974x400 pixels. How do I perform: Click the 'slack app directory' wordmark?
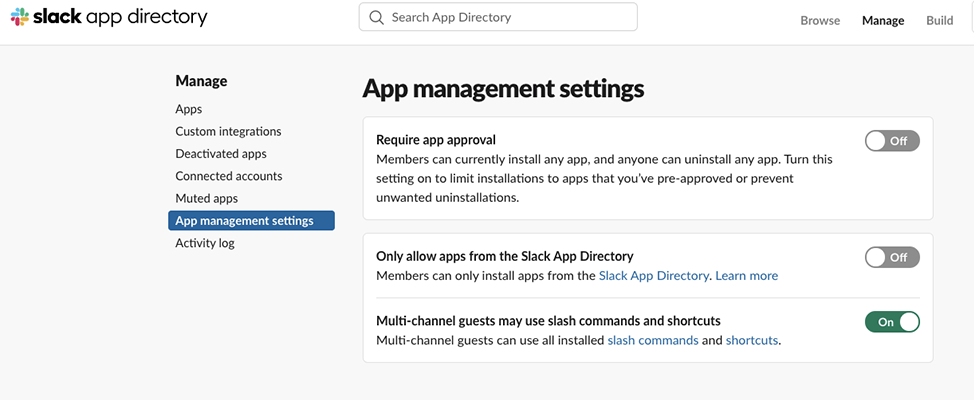[x=120, y=17]
